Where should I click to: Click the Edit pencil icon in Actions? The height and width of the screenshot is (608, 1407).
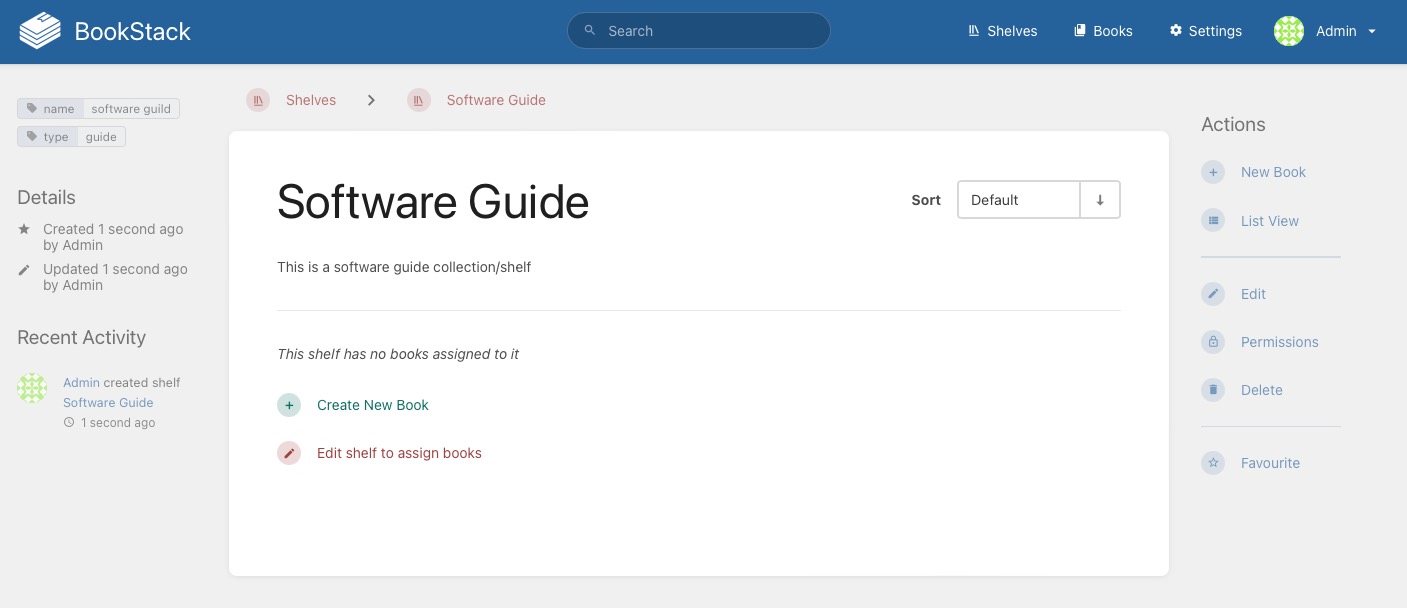(x=1213, y=294)
